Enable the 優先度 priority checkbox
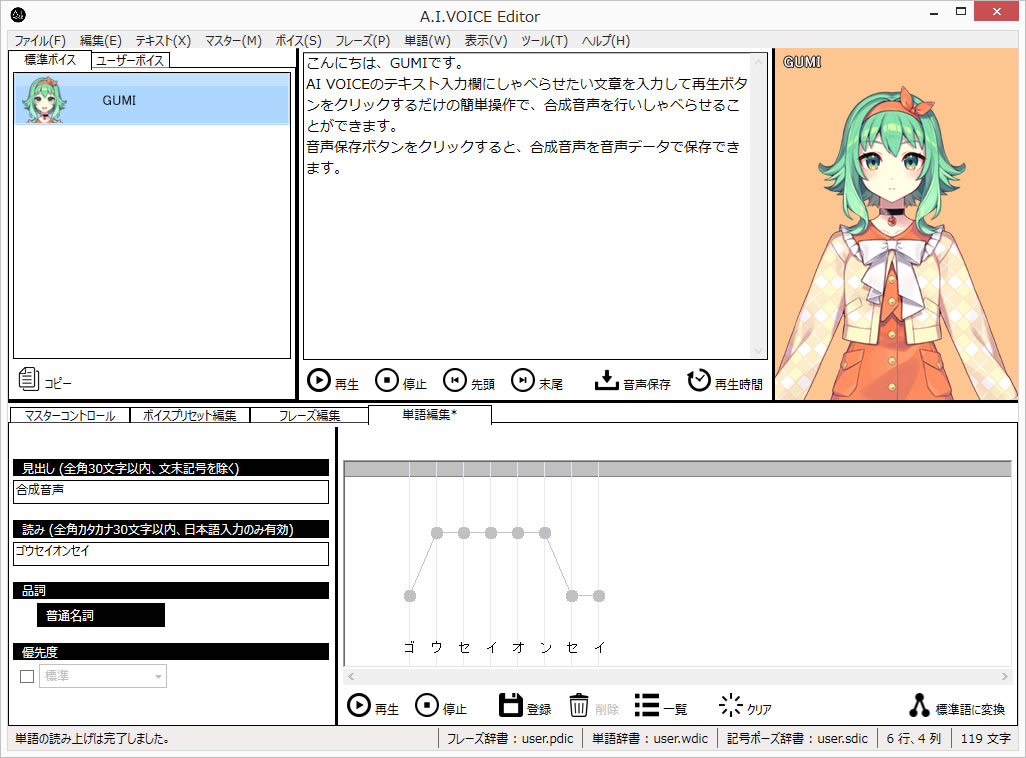Screen dimensions: 1026x758 tap(27, 677)
